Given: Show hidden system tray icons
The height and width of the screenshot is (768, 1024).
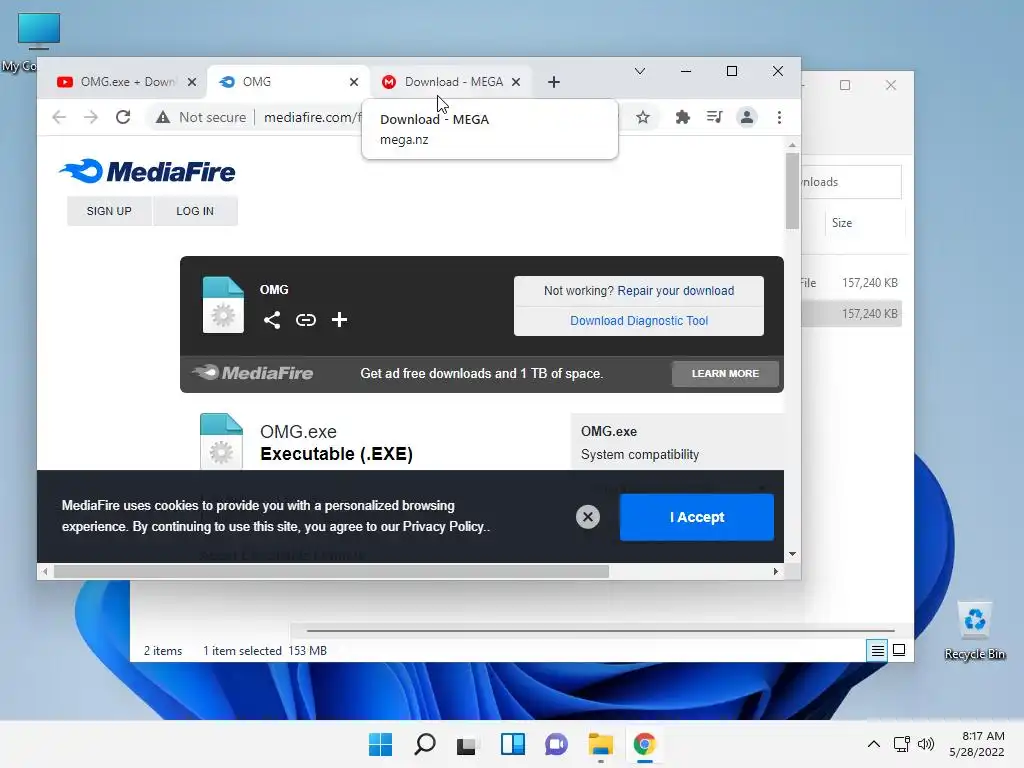Looking at the screenshot, I should pyautogui.click(x=874, y=744).
